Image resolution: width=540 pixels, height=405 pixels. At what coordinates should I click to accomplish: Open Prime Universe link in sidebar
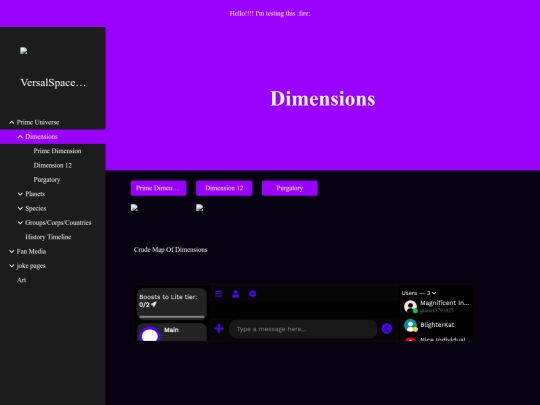(38, 122)
